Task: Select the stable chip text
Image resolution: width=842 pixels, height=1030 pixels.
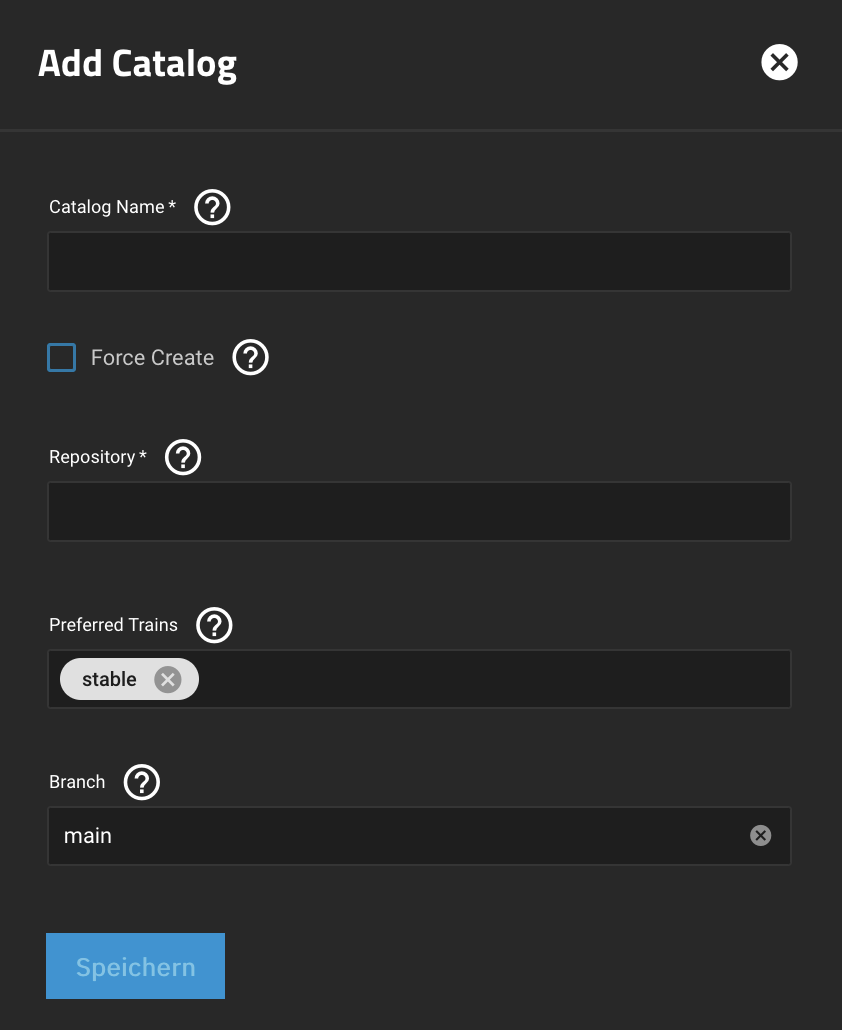Action: pos(109,680)
